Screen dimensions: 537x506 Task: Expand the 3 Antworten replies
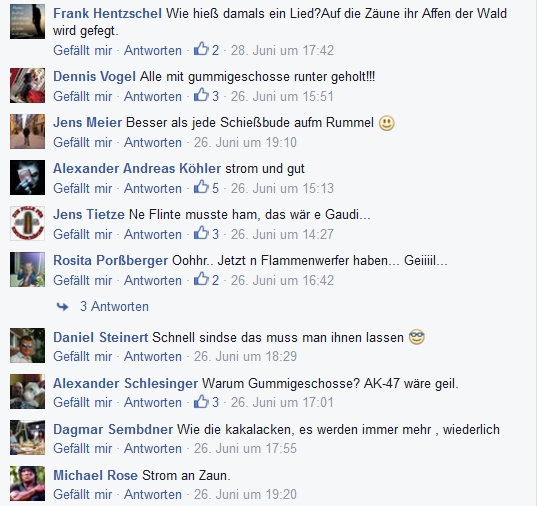114,306
